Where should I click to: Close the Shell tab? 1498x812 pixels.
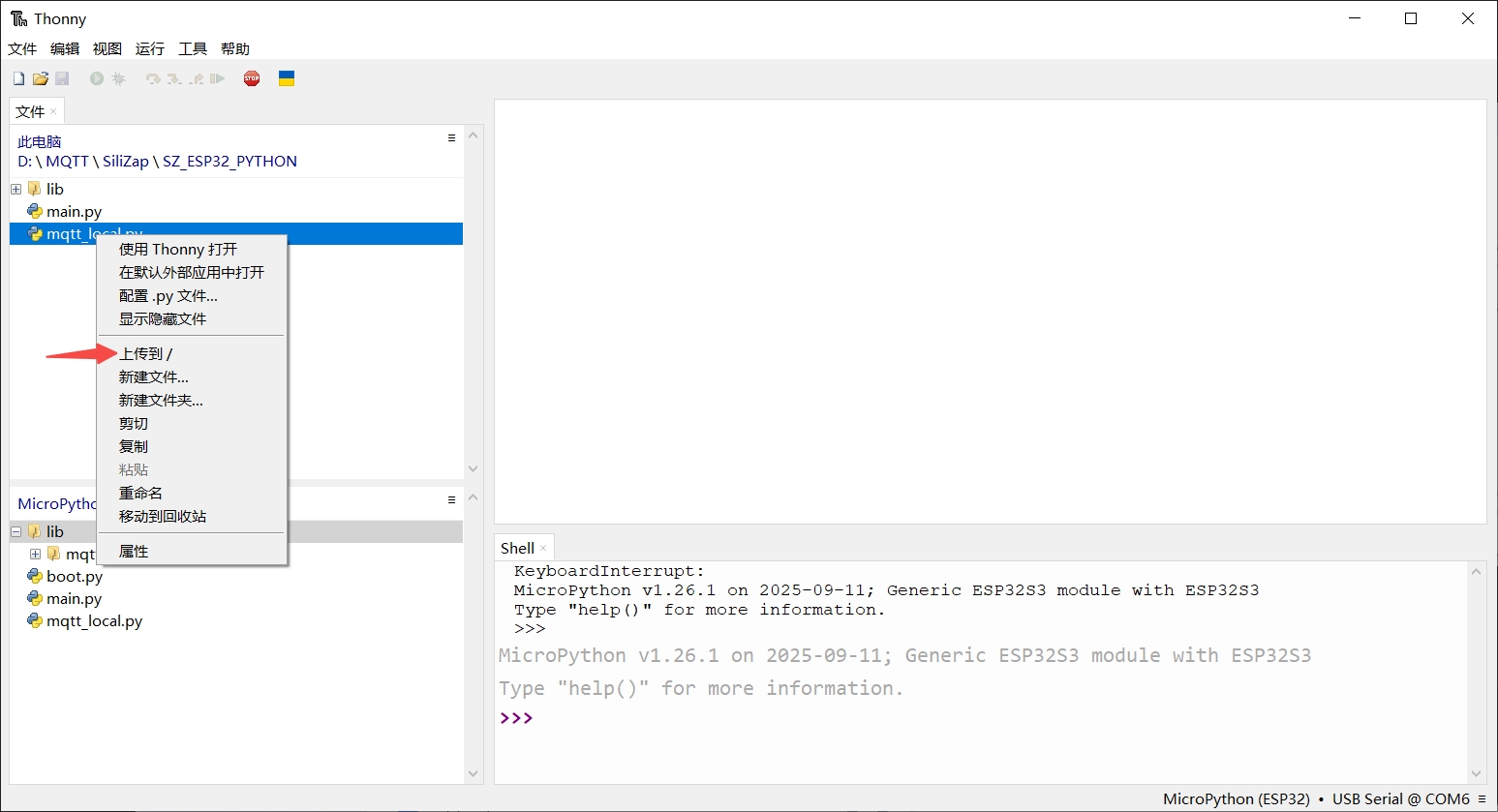coord(542,548)
